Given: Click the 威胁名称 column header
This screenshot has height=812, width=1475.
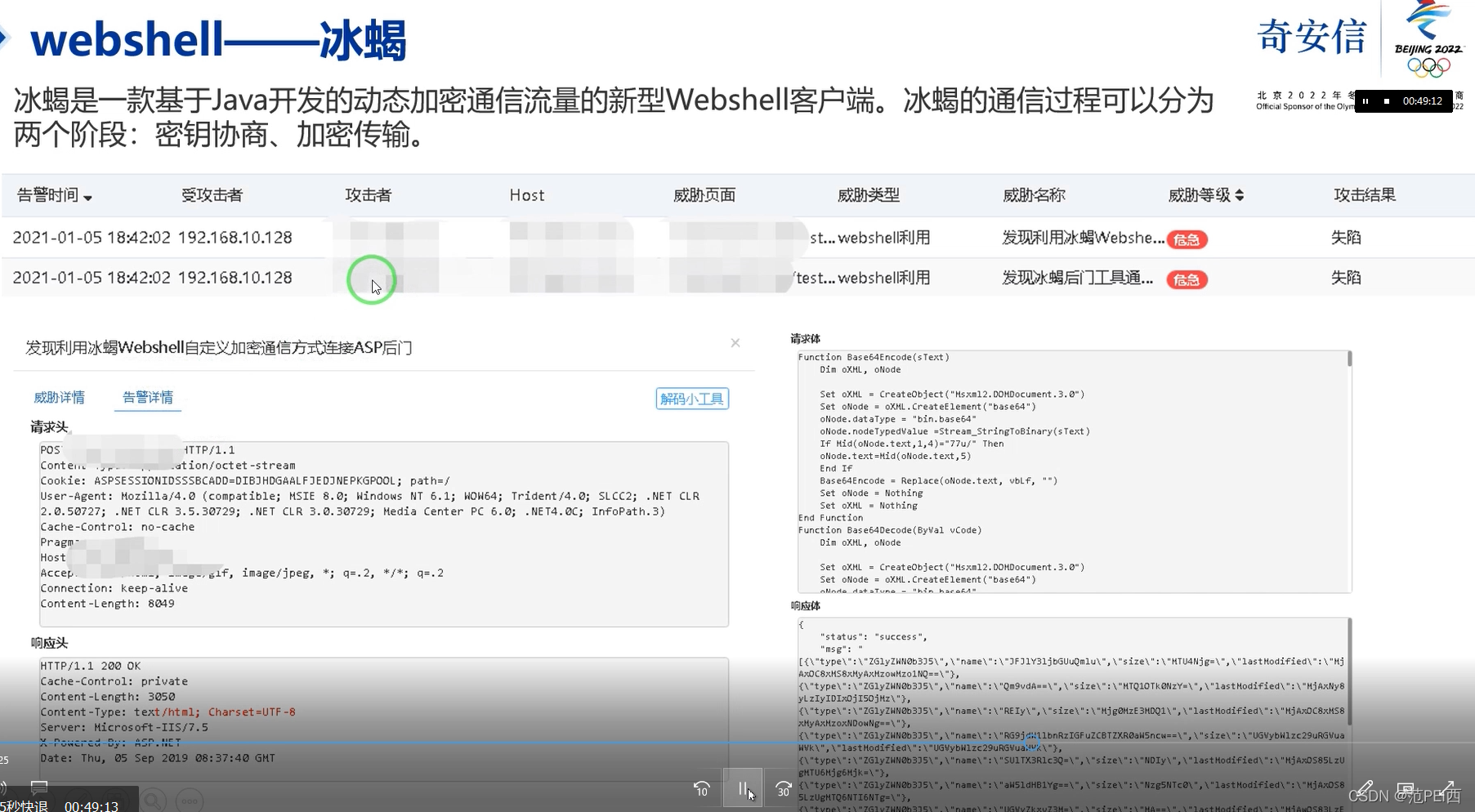Looking at the screenshot, I should 1034,195.
